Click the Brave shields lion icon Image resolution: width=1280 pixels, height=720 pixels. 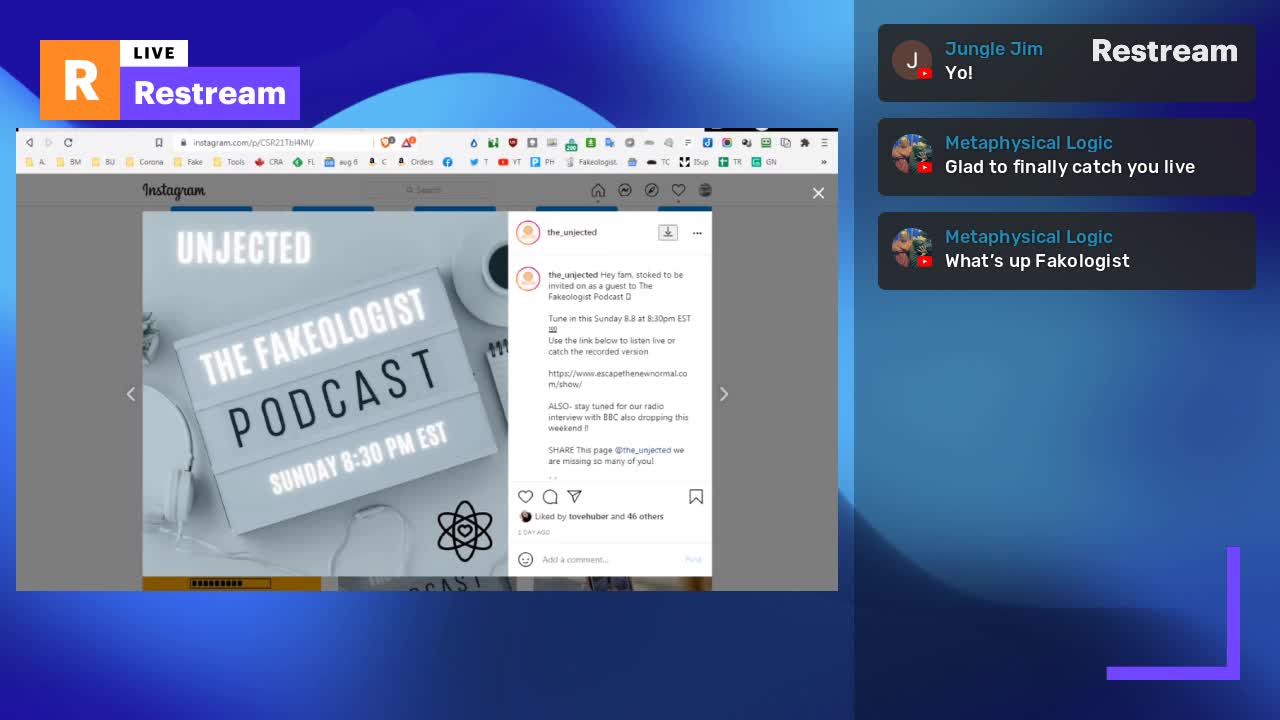pos(388,142)
